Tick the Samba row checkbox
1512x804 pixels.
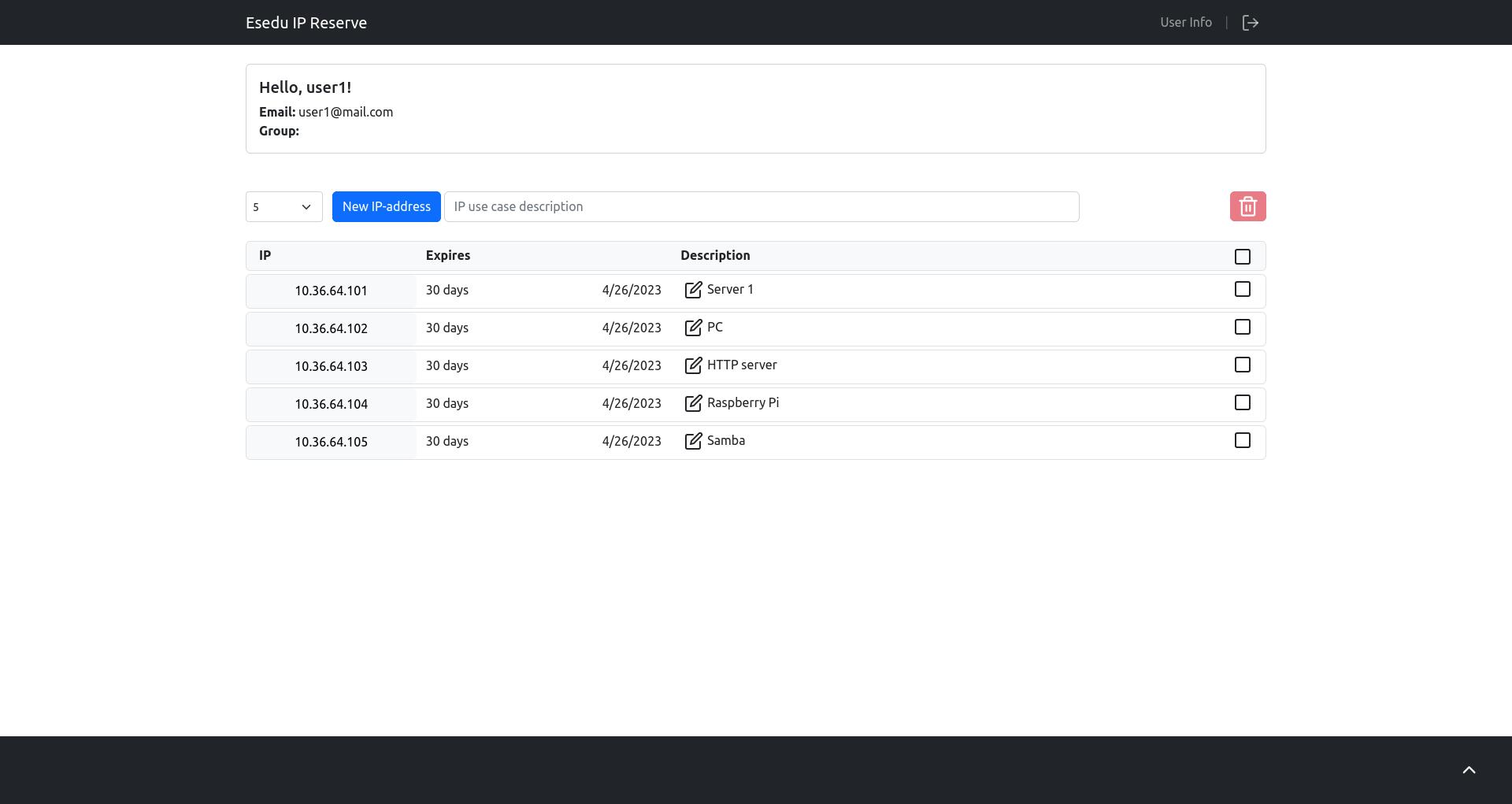pos(1242,441)
